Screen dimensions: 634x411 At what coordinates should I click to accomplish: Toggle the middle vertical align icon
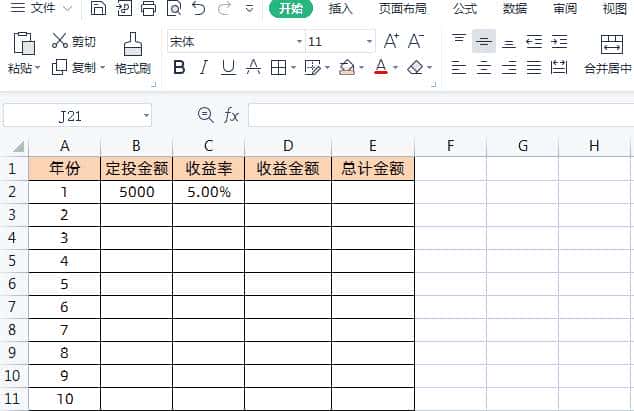click(x=484, y=41)
